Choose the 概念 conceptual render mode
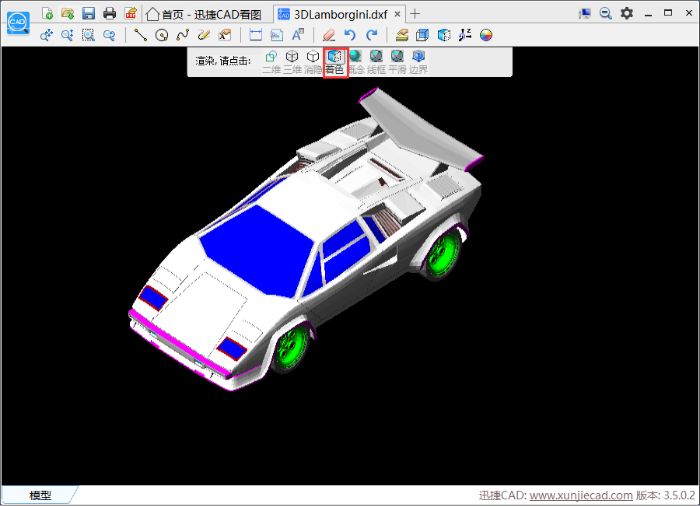700x506 pixels. point(356,62)
